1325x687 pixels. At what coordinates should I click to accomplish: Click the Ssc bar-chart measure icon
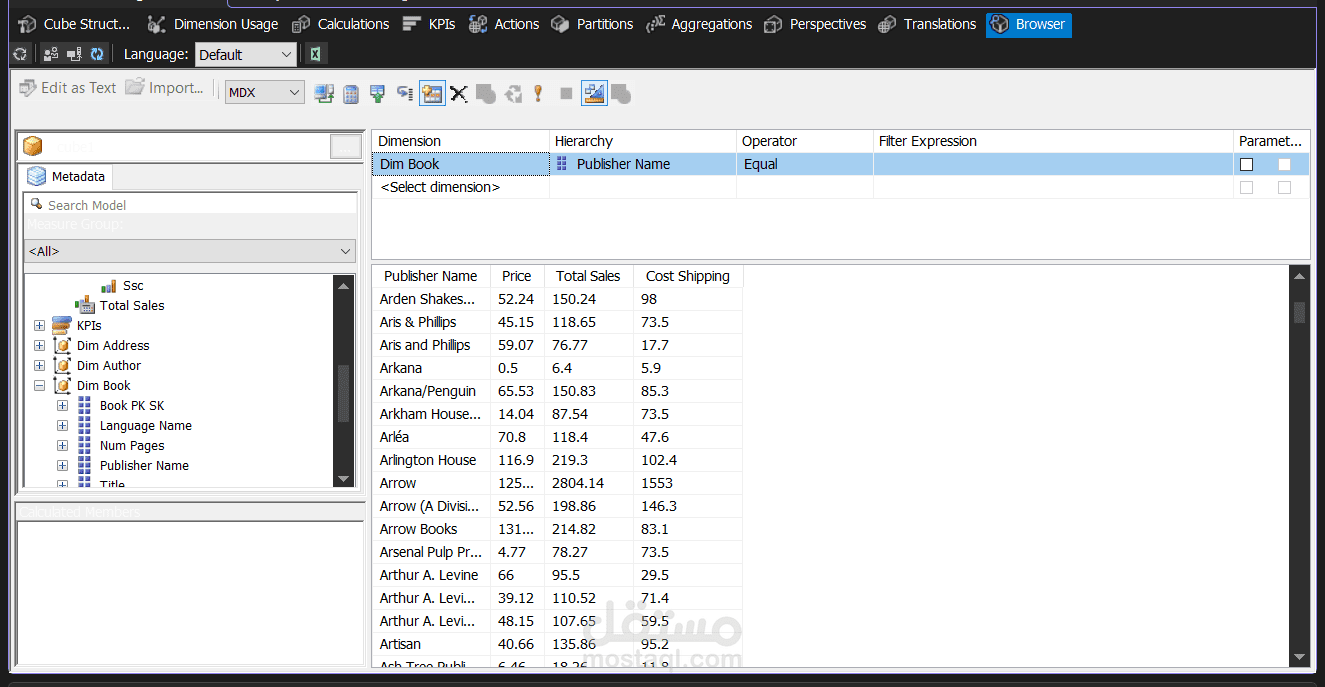[109, 286]
